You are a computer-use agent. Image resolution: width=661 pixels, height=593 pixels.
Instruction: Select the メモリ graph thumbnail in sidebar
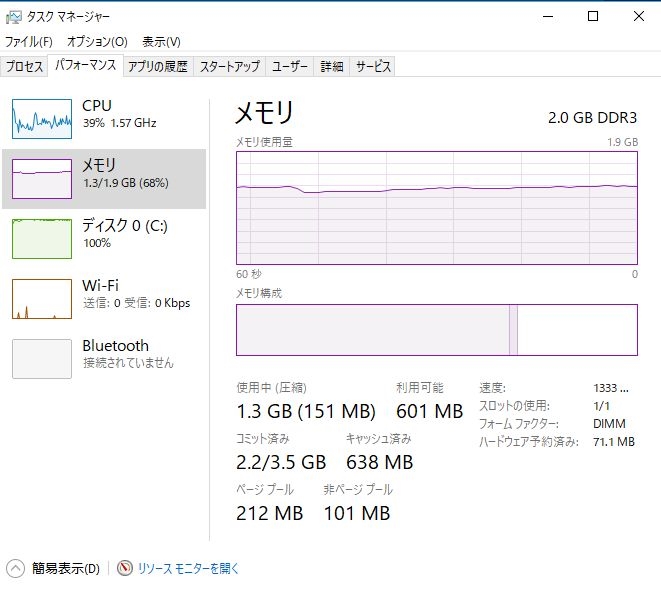[42, 178]
